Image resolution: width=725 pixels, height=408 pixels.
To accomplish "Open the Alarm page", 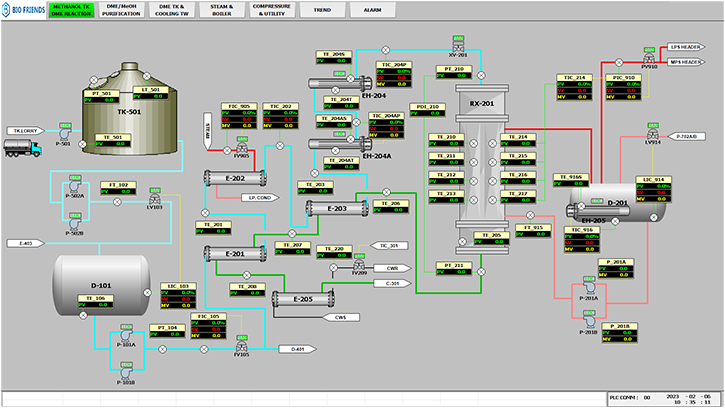I will point(373,10).
